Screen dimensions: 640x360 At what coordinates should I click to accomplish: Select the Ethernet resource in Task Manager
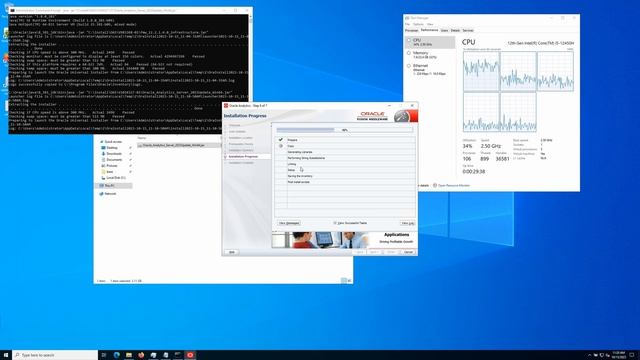[430, 69]
